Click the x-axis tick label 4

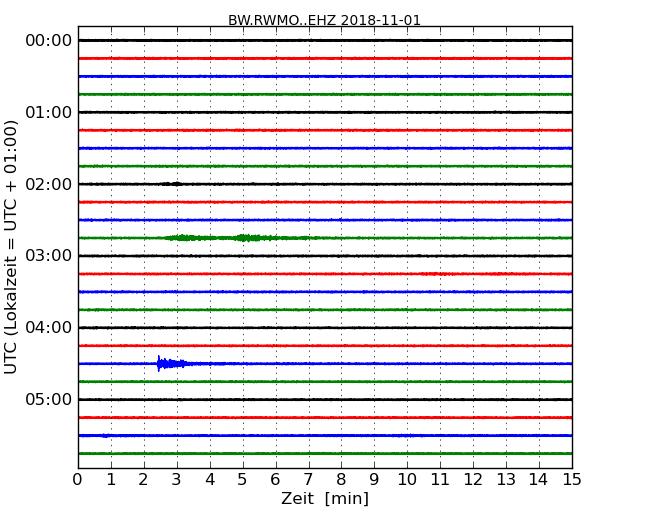[x=209, y=480]
